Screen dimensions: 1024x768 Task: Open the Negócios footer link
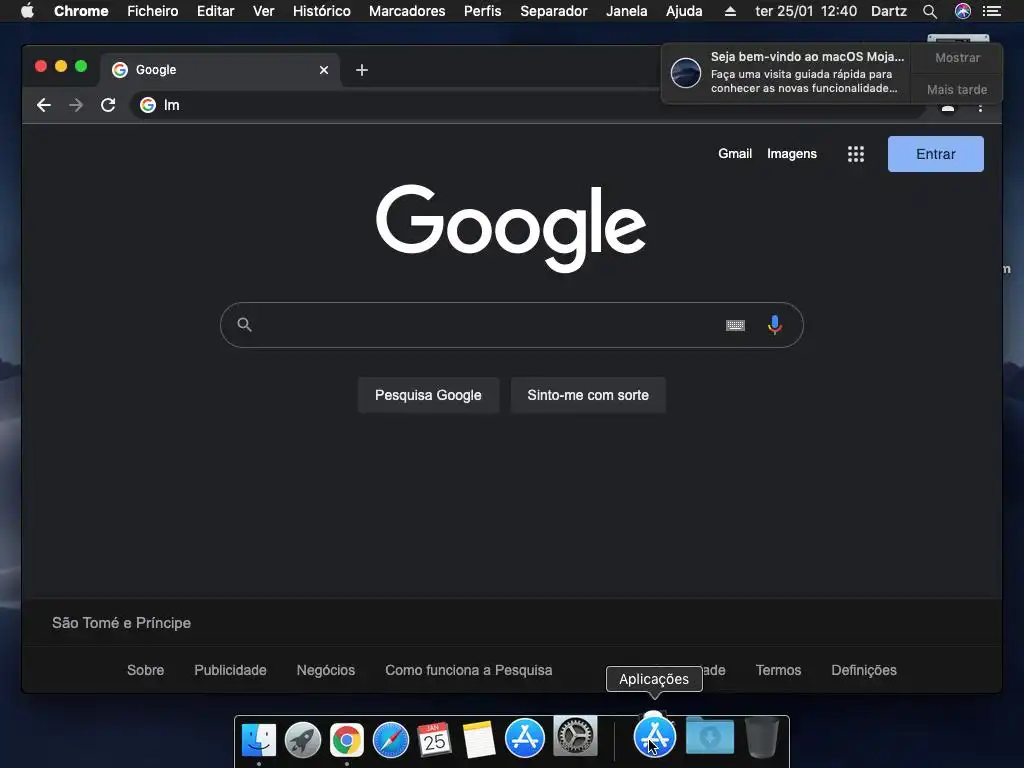(x=325, y=670)
